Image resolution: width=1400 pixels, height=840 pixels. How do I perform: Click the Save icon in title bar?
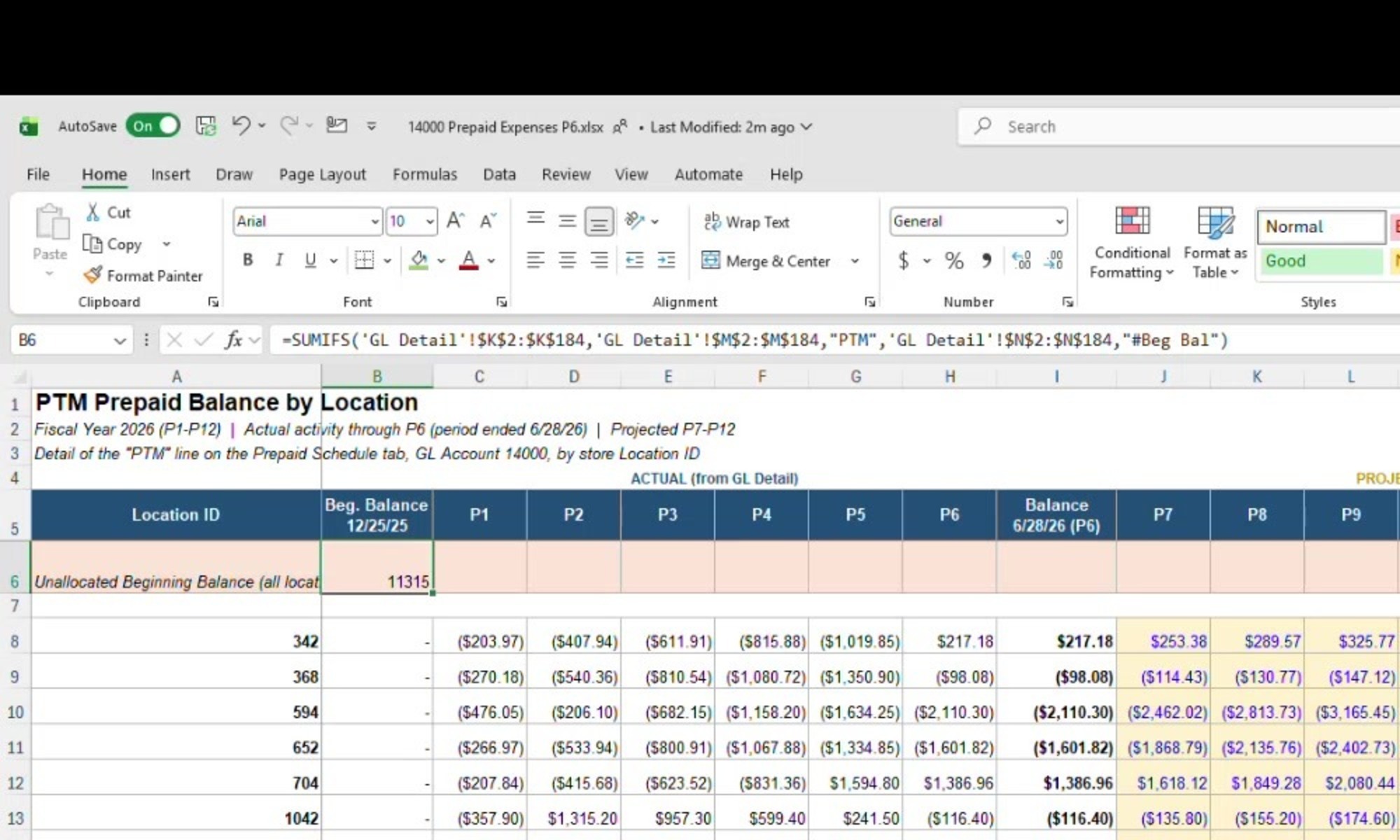point(206,126)
